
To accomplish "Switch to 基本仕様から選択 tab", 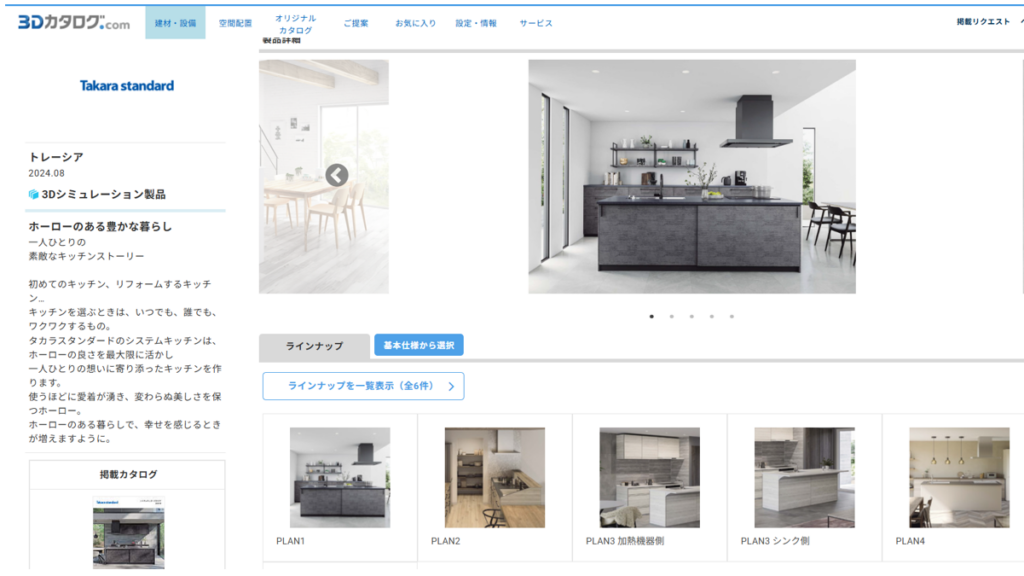I will click(x=418, y=345).
